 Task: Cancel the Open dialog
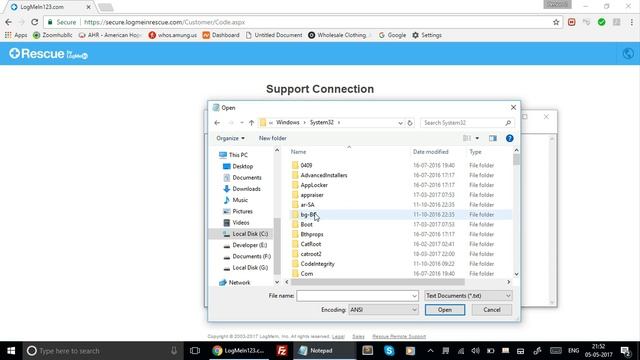(x=492, y=310)
